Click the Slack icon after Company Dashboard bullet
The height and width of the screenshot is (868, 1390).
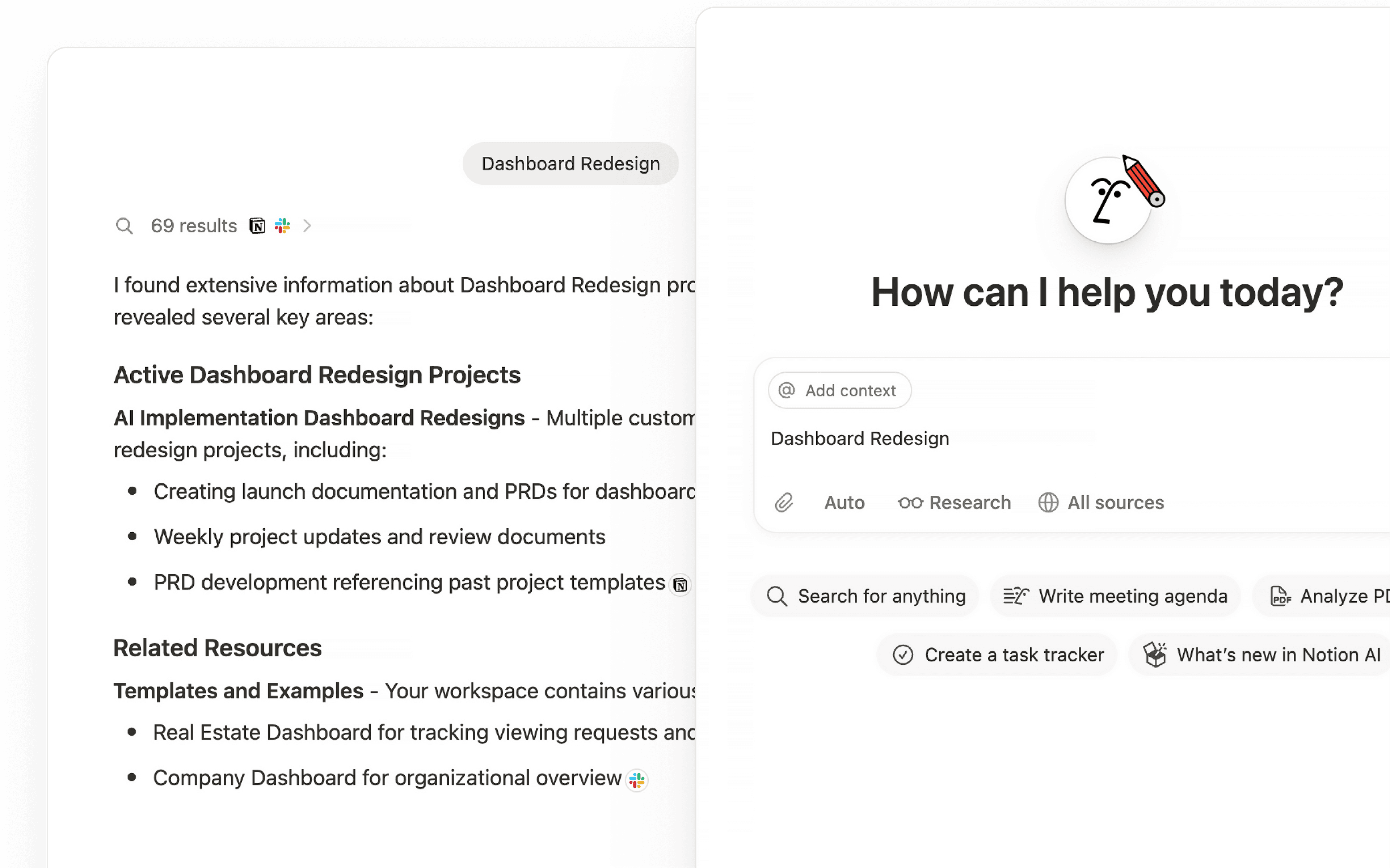637,780
